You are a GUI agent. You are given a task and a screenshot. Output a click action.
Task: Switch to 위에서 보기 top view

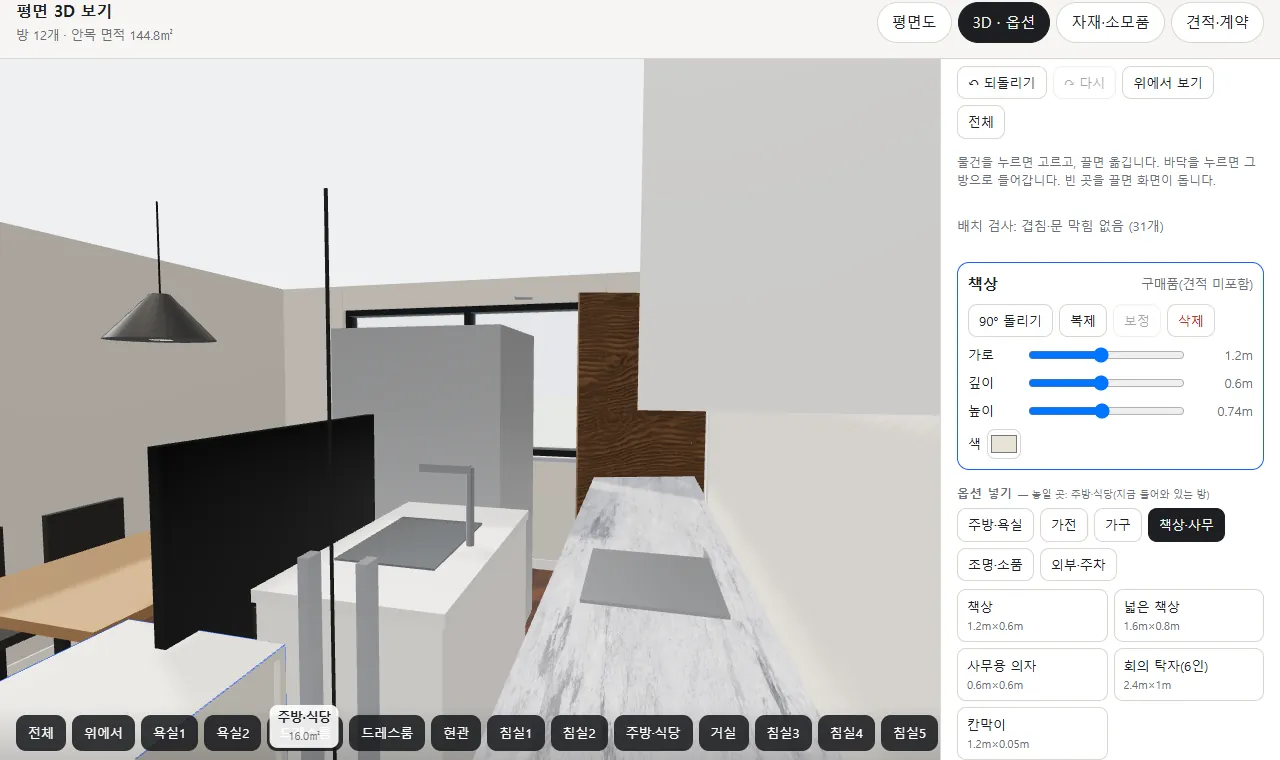(x=1168, y=83)
